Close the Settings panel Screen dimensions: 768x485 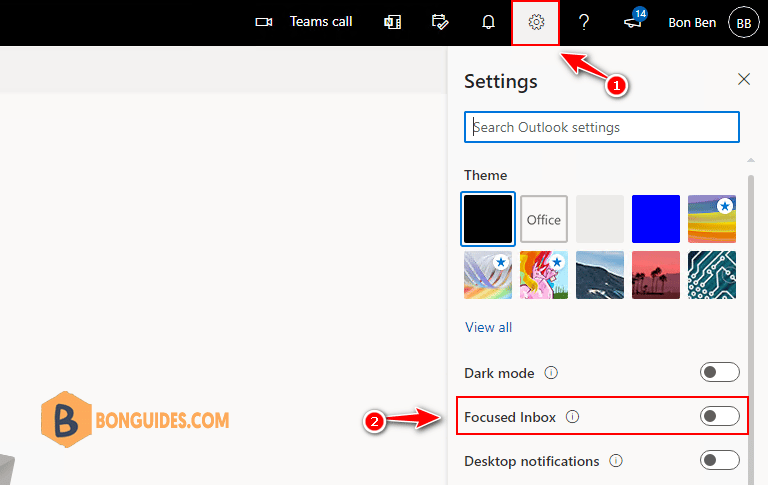(x=744, y=79)
